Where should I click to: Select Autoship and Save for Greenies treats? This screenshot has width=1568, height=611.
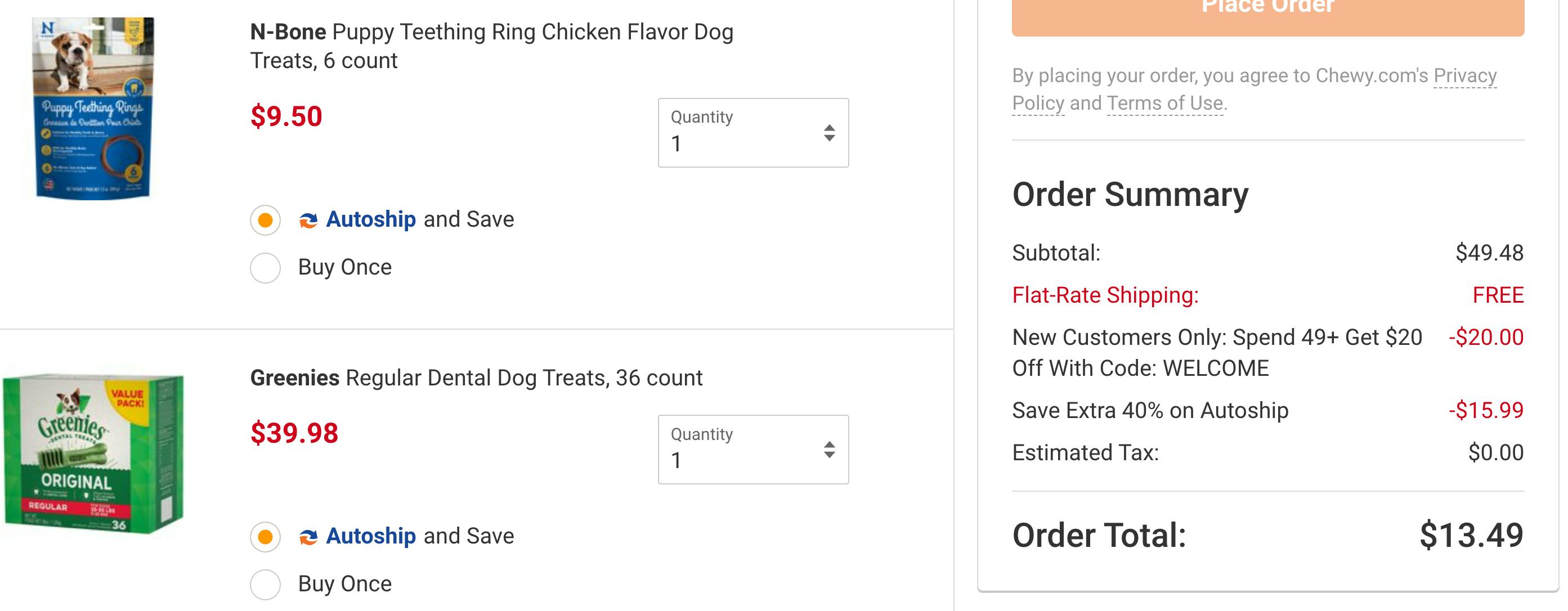point(266,537)
